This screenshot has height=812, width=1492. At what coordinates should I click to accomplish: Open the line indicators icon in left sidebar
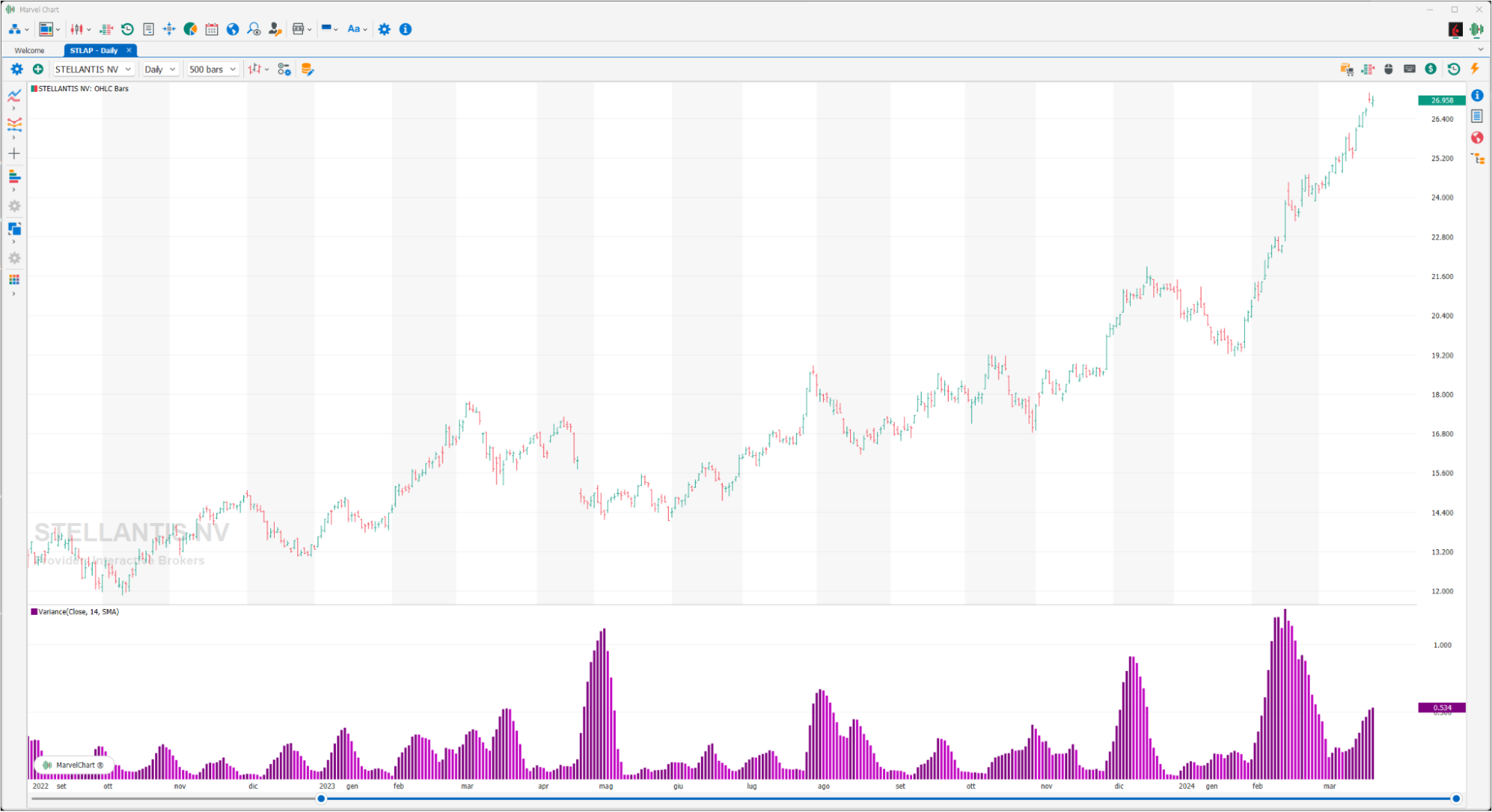click(x=14, y=96)
